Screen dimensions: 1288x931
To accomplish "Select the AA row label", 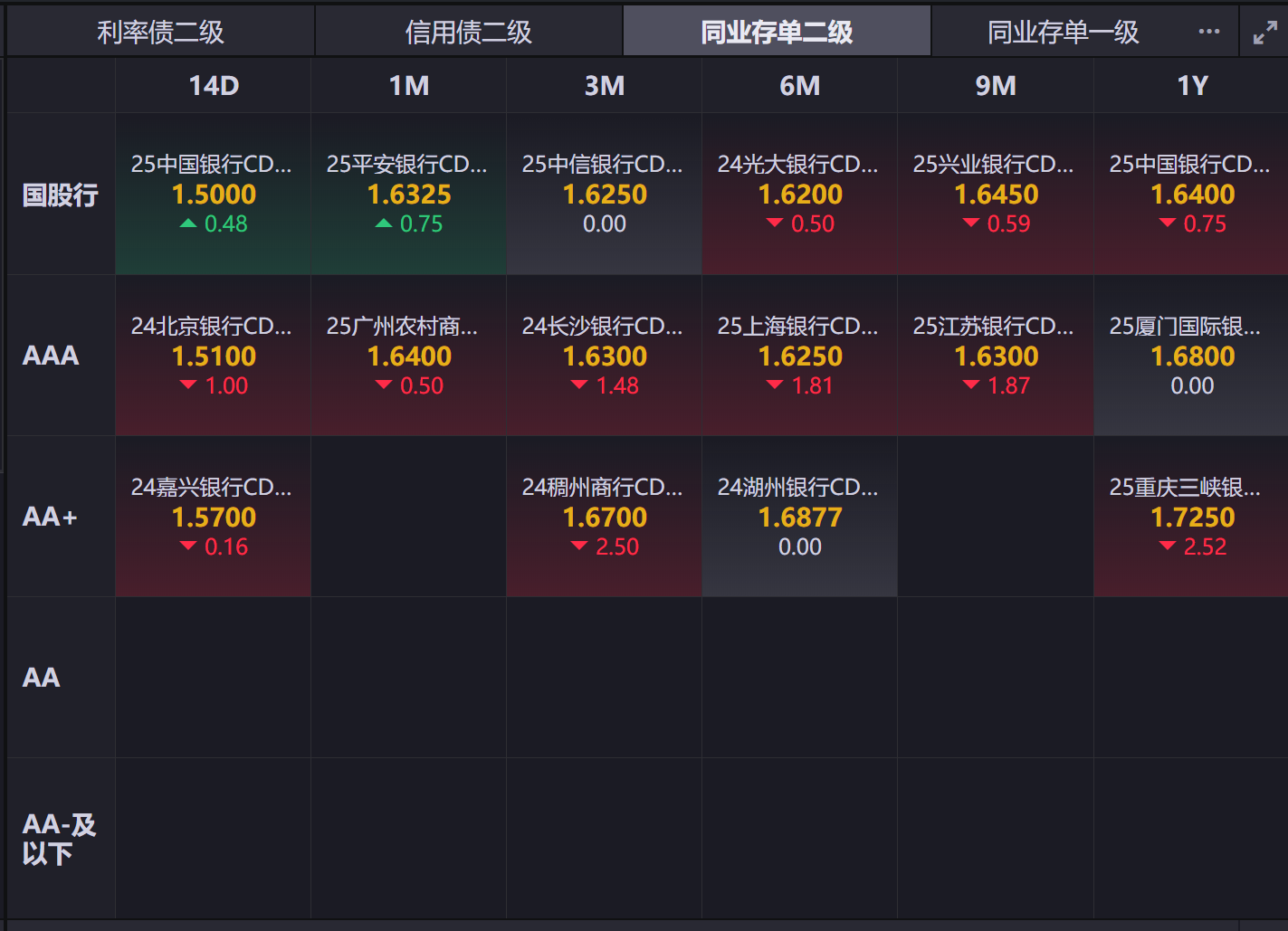I will tap(61, 678).
